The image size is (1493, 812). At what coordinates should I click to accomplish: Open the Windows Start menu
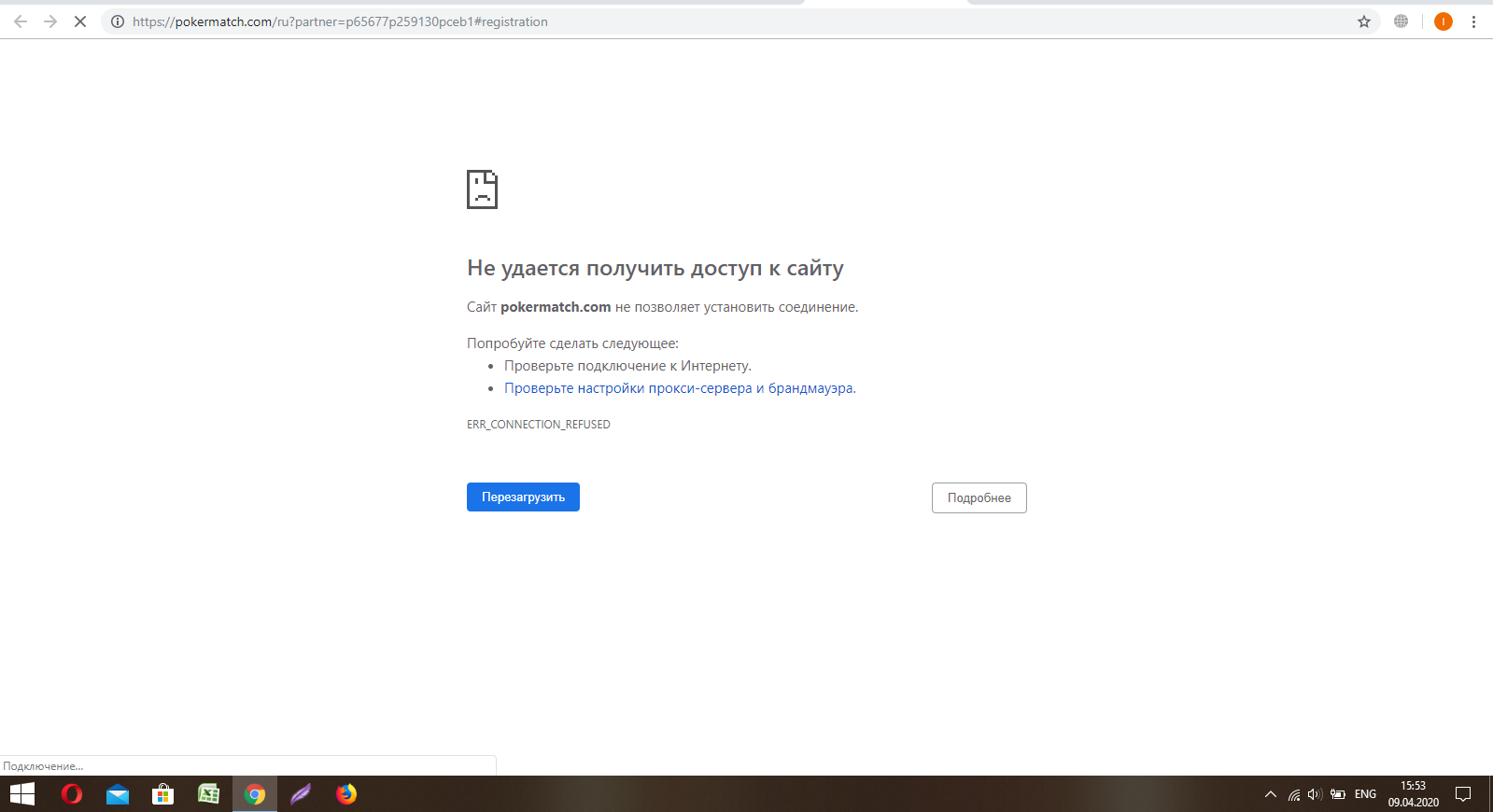[22, 794]
